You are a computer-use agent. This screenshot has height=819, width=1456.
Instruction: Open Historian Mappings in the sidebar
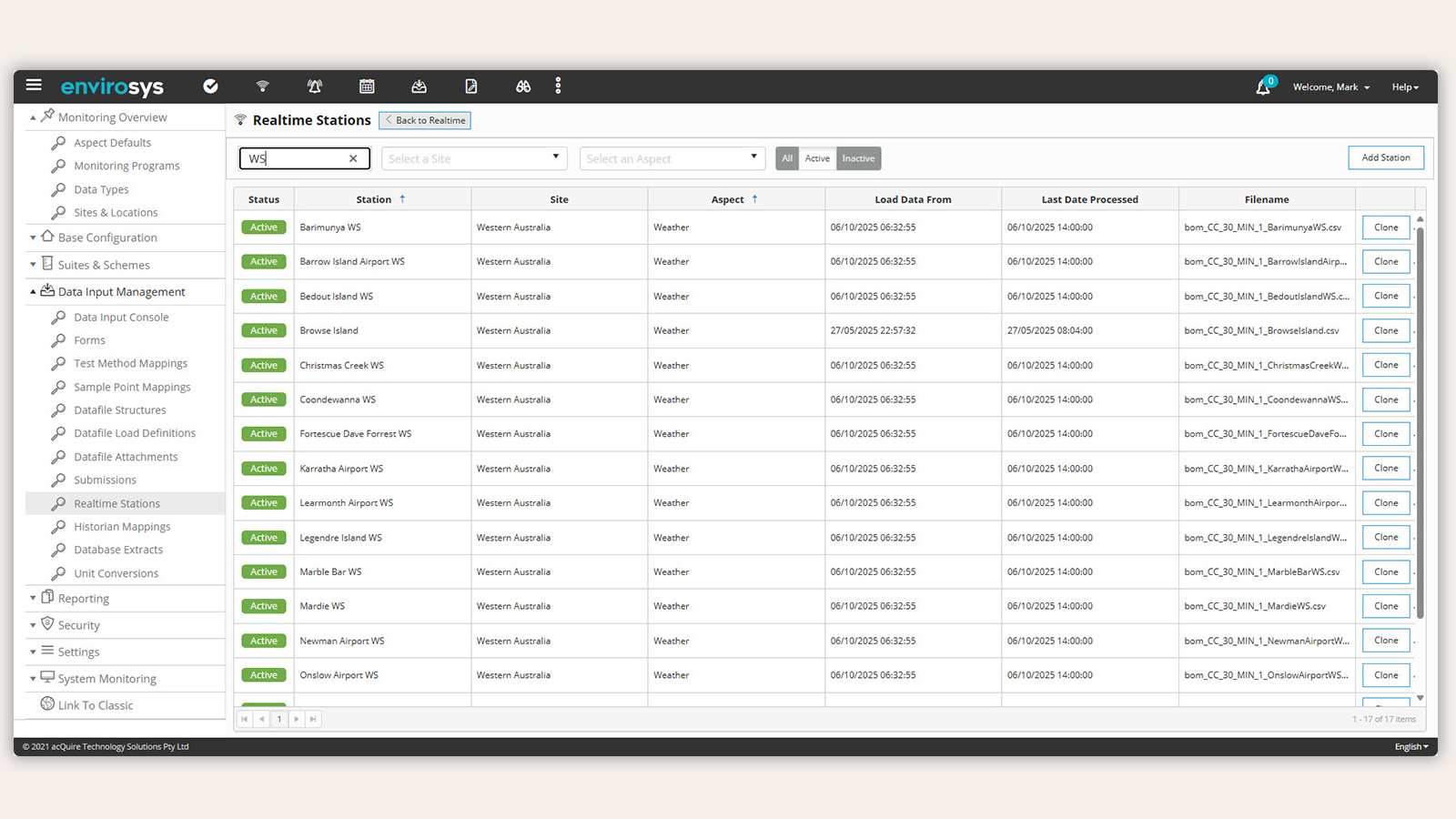pyautogui.click(x=122, y=527)
